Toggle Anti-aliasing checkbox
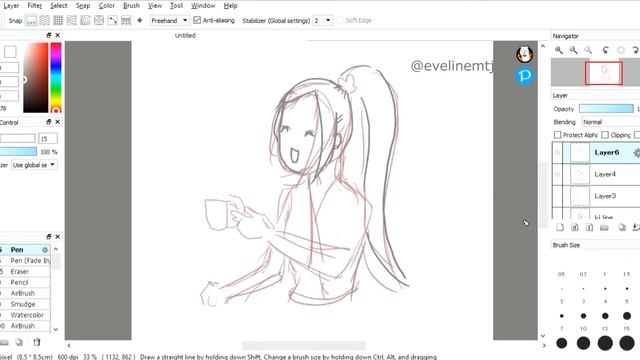The height and width of the screenshot is (360, 640). pyautogui.click(x=197, y=20)
